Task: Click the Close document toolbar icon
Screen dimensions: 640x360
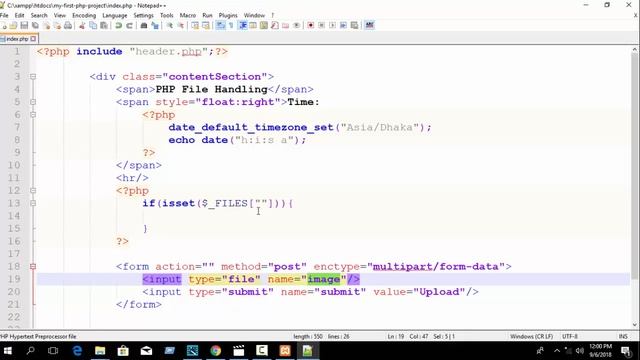Action: (x=46, y=25)
